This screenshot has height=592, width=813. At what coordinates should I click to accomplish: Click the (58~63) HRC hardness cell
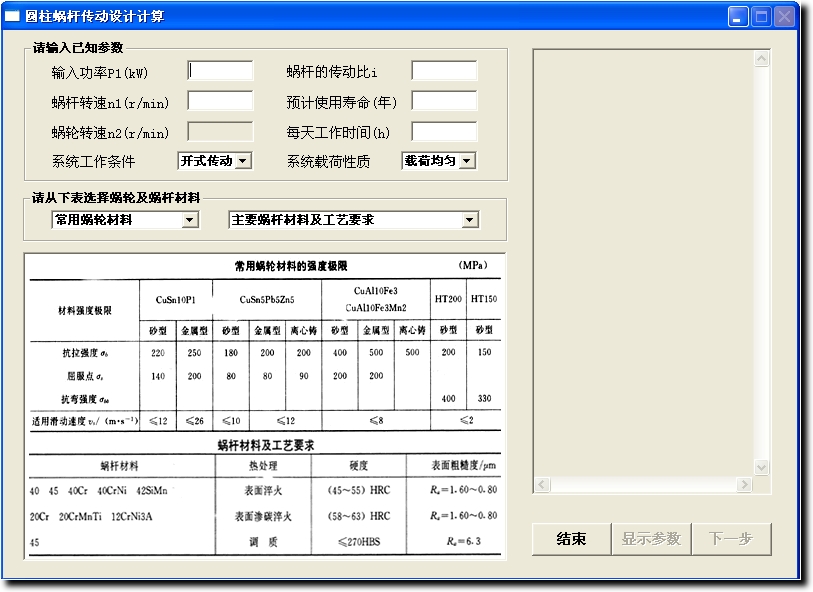359,516
